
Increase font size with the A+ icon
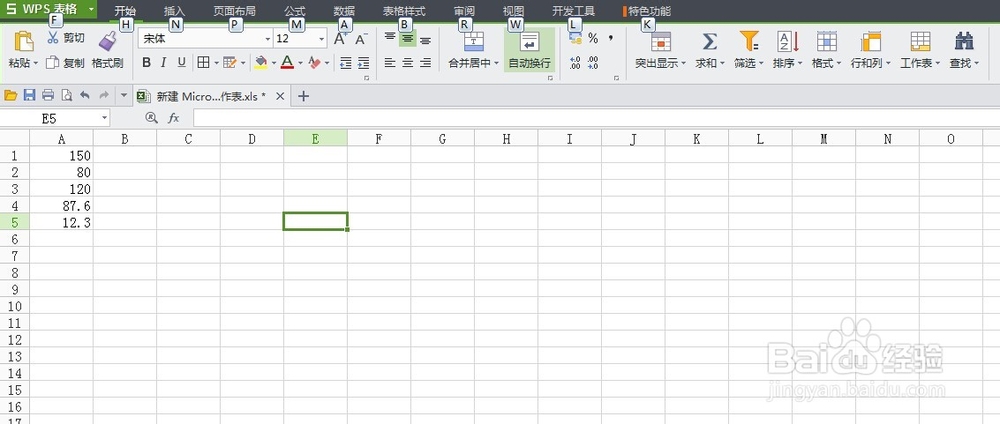pyautogui.click(x=341, y=39)
